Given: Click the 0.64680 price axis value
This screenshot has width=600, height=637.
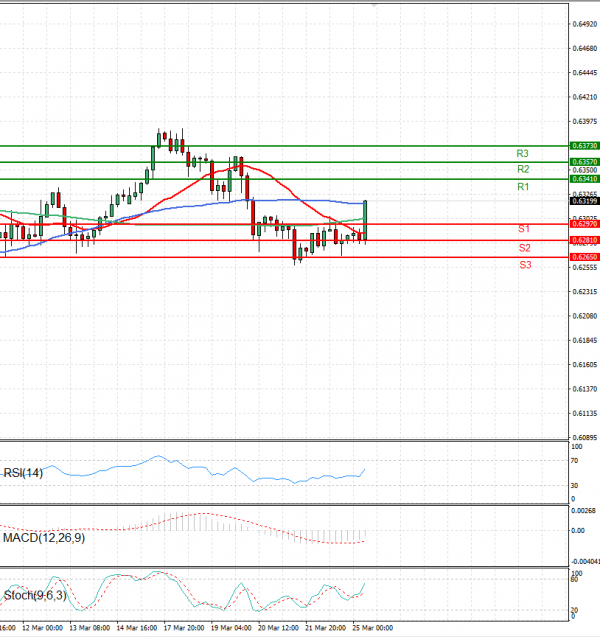Looking at the screenshot, I should coord(585,49).
